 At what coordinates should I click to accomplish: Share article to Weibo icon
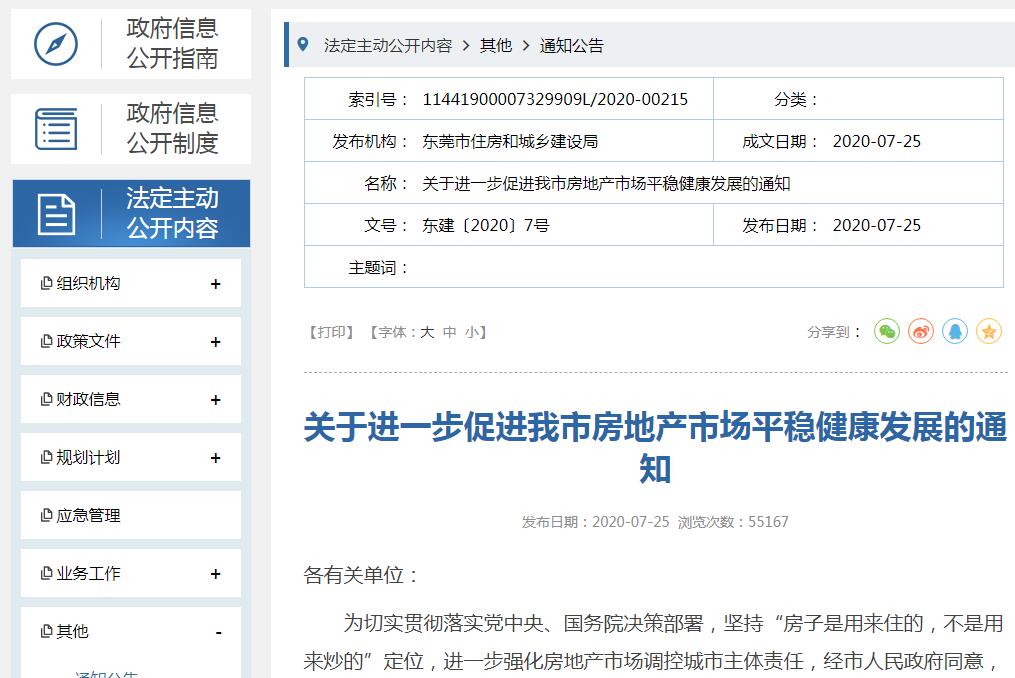921,331
